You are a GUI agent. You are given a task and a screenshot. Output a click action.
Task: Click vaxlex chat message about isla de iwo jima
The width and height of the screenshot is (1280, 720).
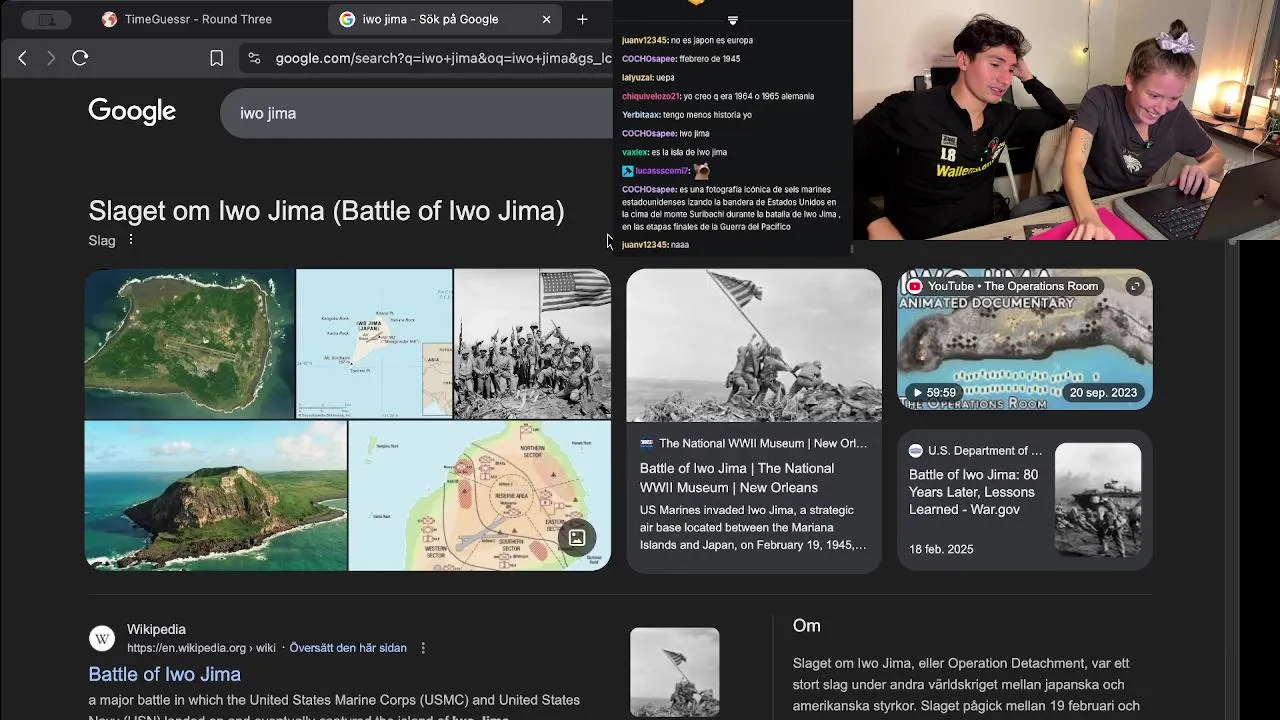coord(674,152)
